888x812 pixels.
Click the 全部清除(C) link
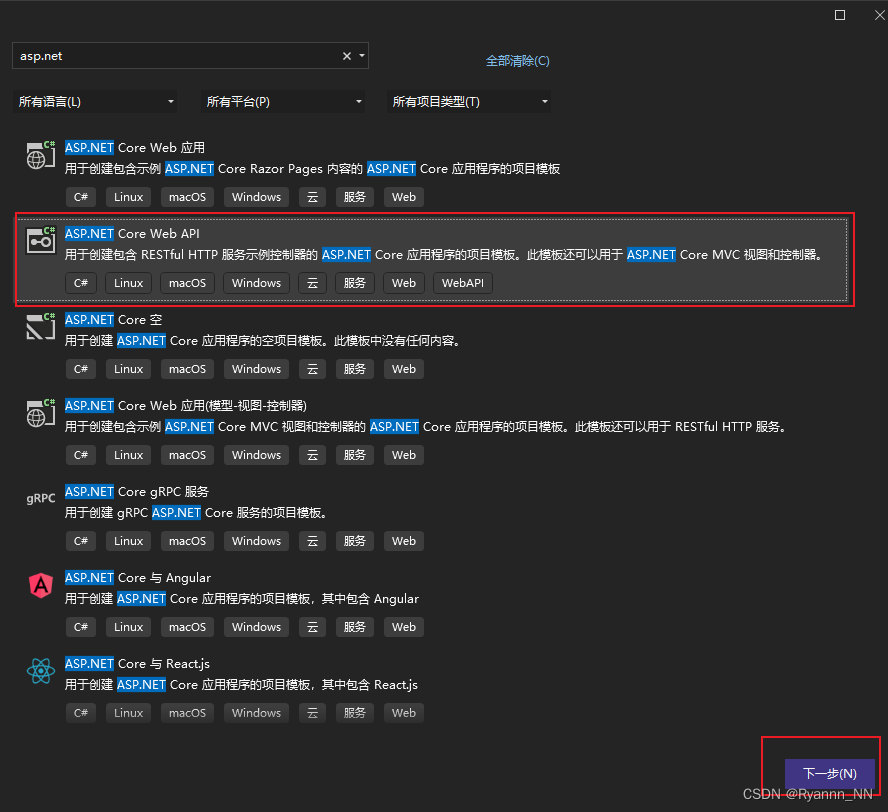pyautogui.click(x=518, y=61)
